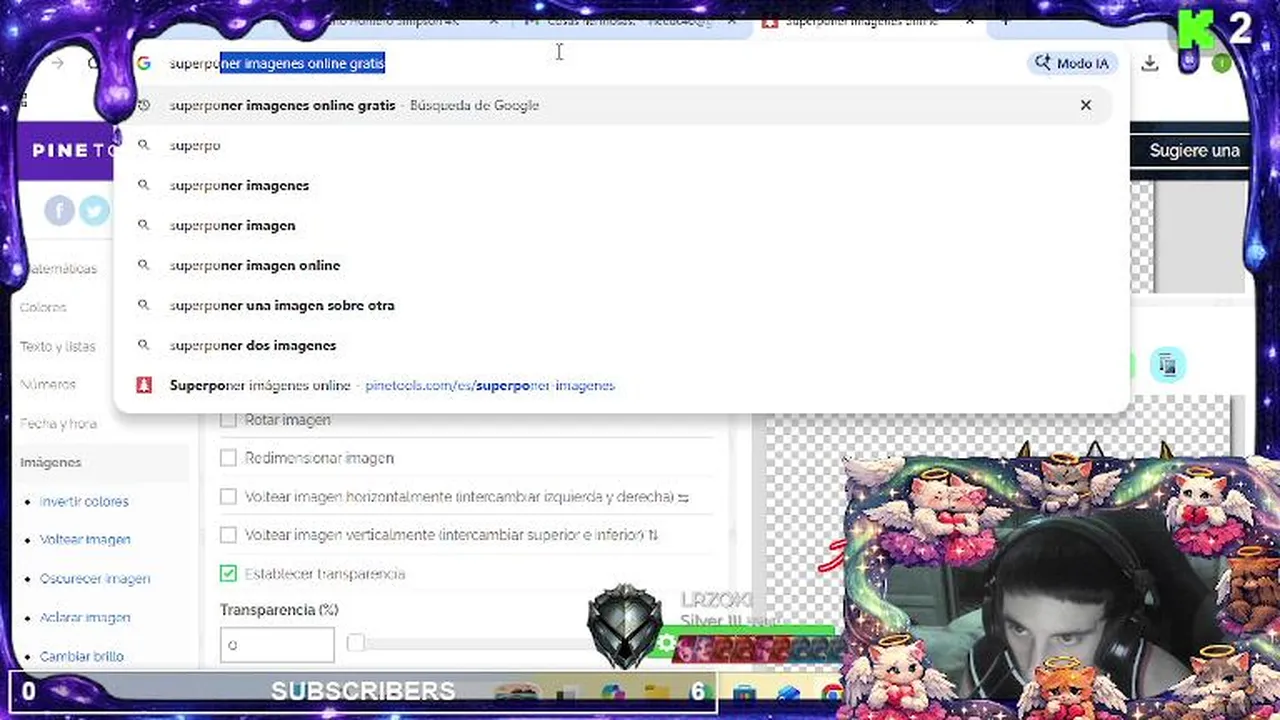Close the Homero Simpson 4K tab

[494, 20]
